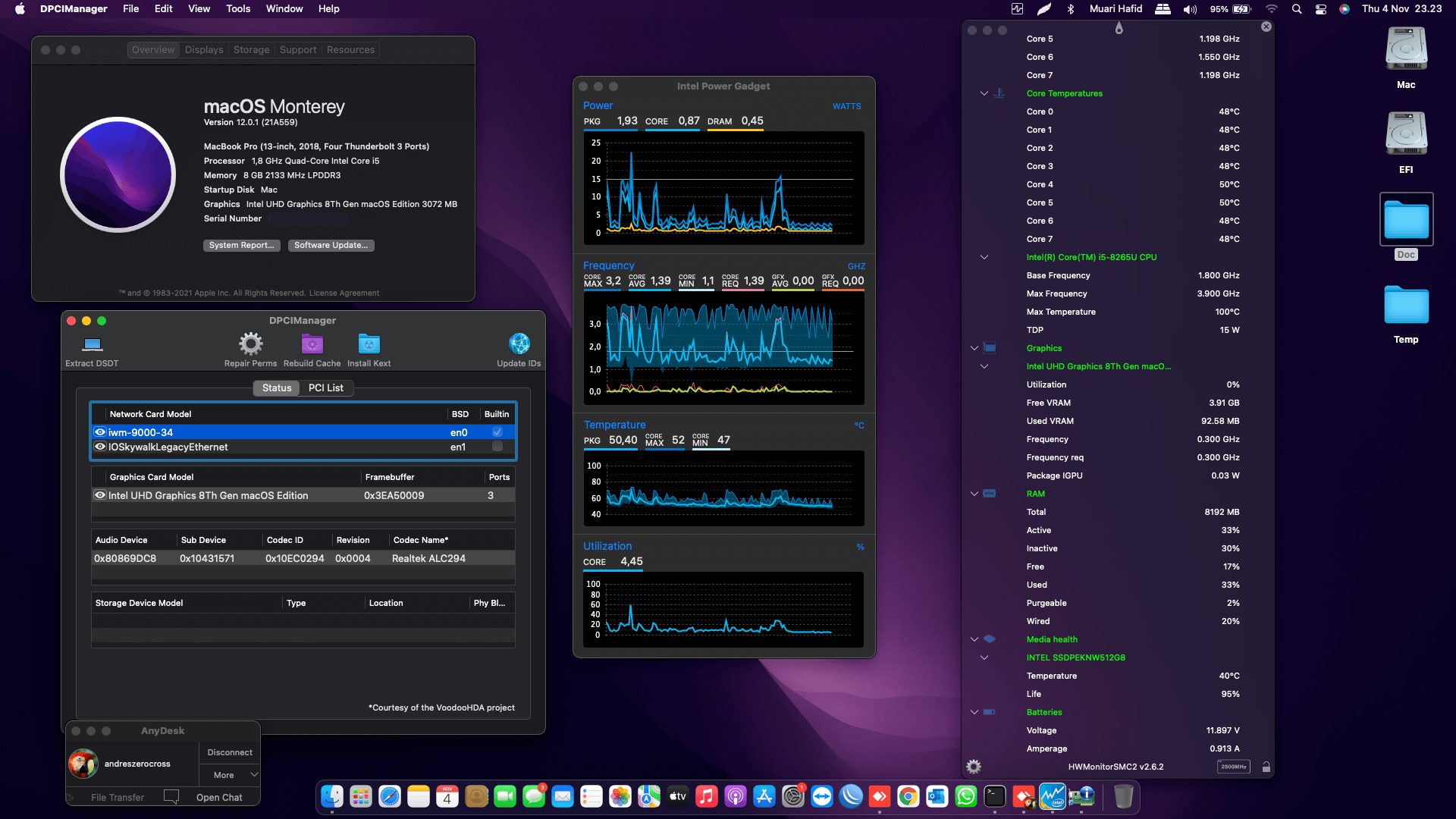Click the Repair Perms gear icon
The image size is (1456, 819).
pyautogui.click(x=250, y=344)
